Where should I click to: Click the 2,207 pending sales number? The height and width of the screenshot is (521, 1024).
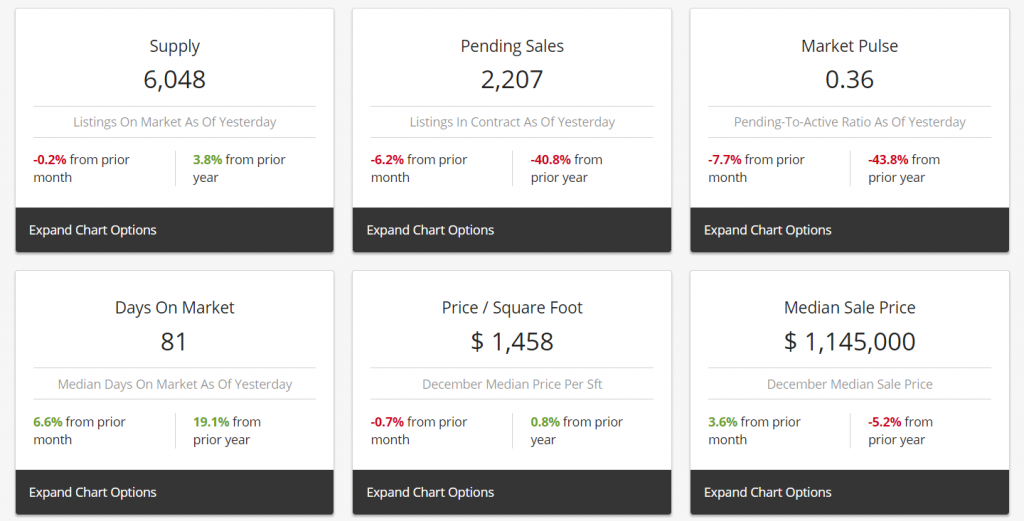(512, 80)
